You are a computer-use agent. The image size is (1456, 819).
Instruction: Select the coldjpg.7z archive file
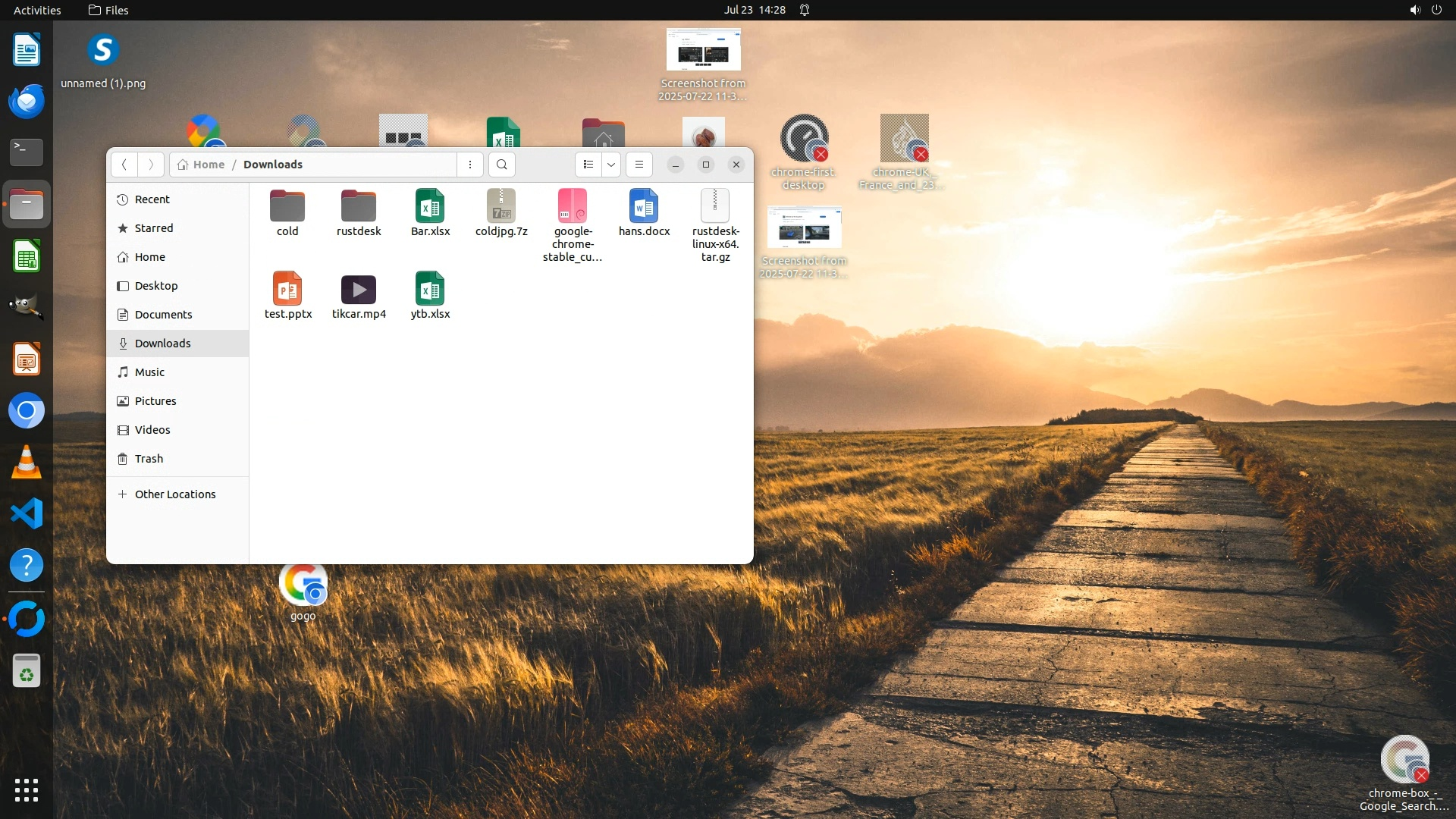click(501, 207)
